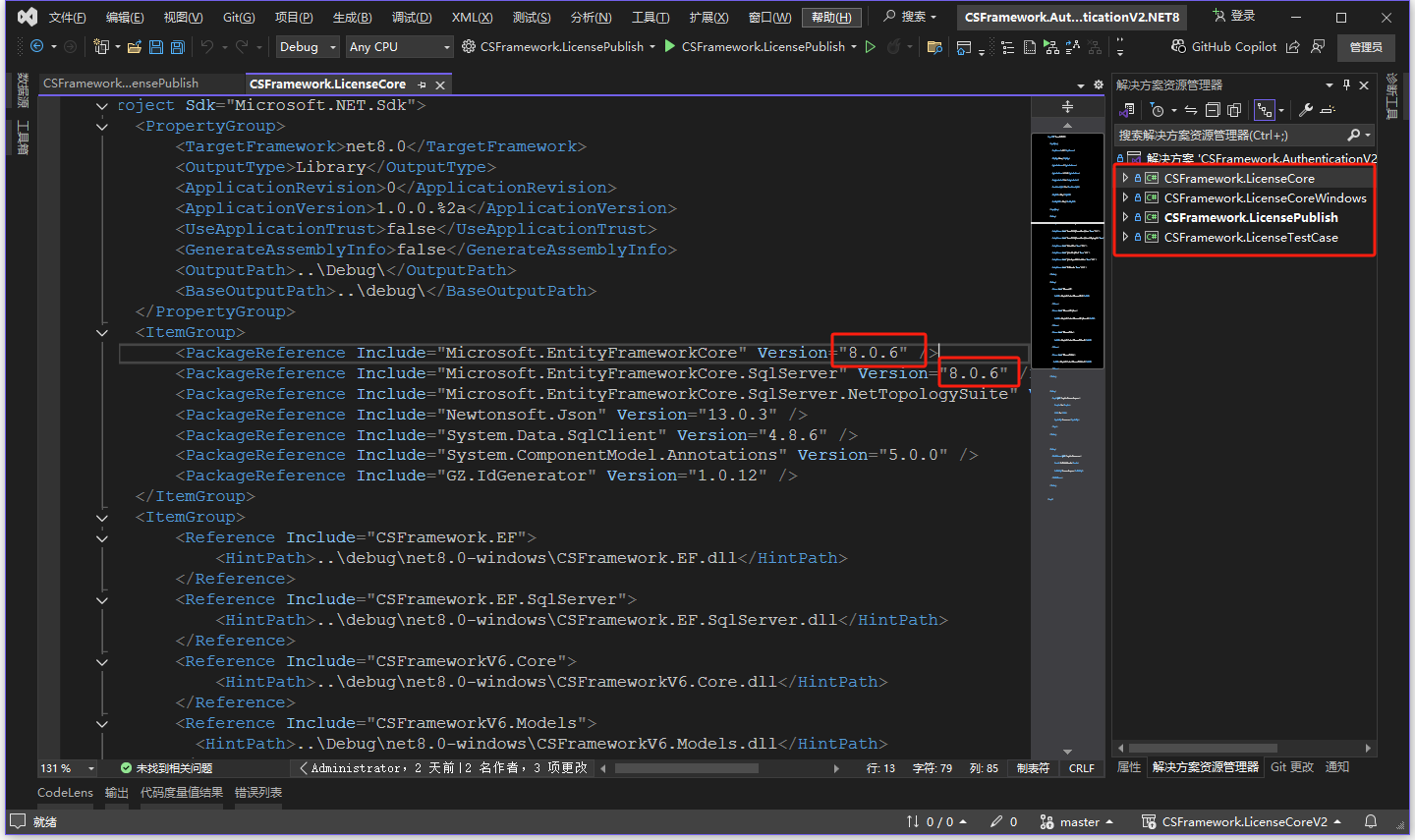The image size is (1415, 840).
Task: Click the undo arrow icon
Action: click(207, 46)
